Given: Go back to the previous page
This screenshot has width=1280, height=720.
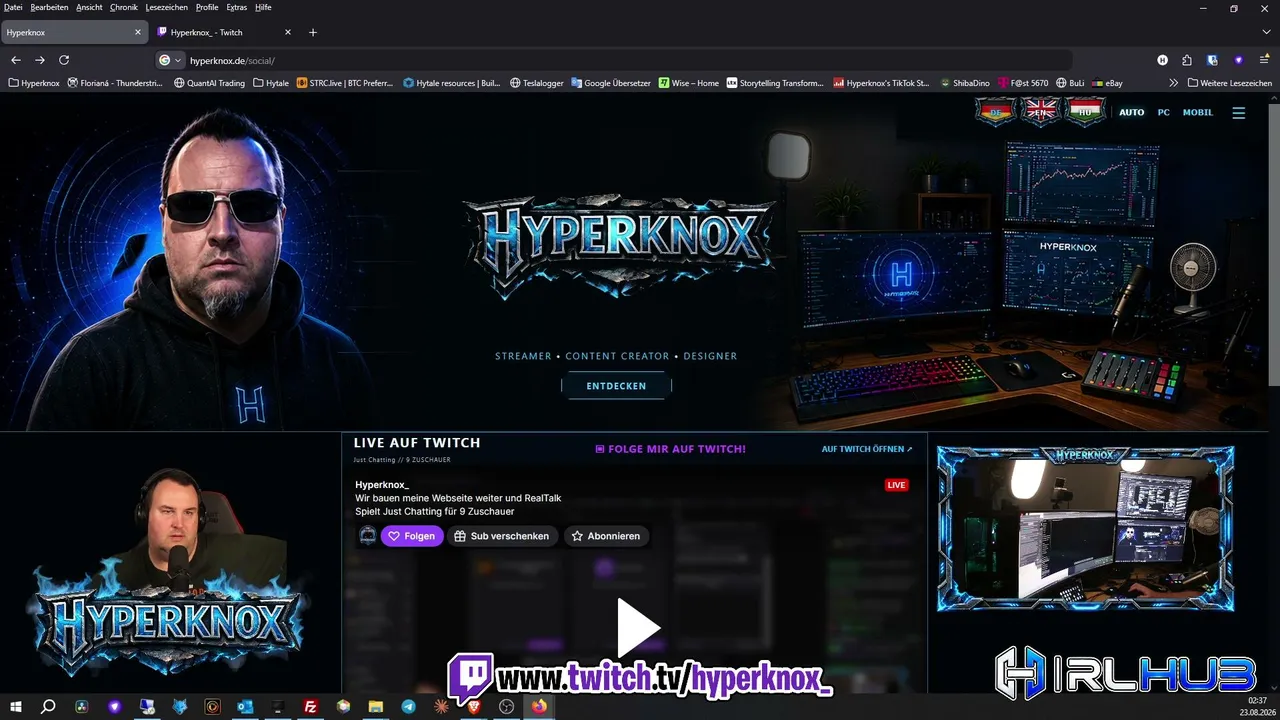Looking at the screenshot, I should coord(15,60).
